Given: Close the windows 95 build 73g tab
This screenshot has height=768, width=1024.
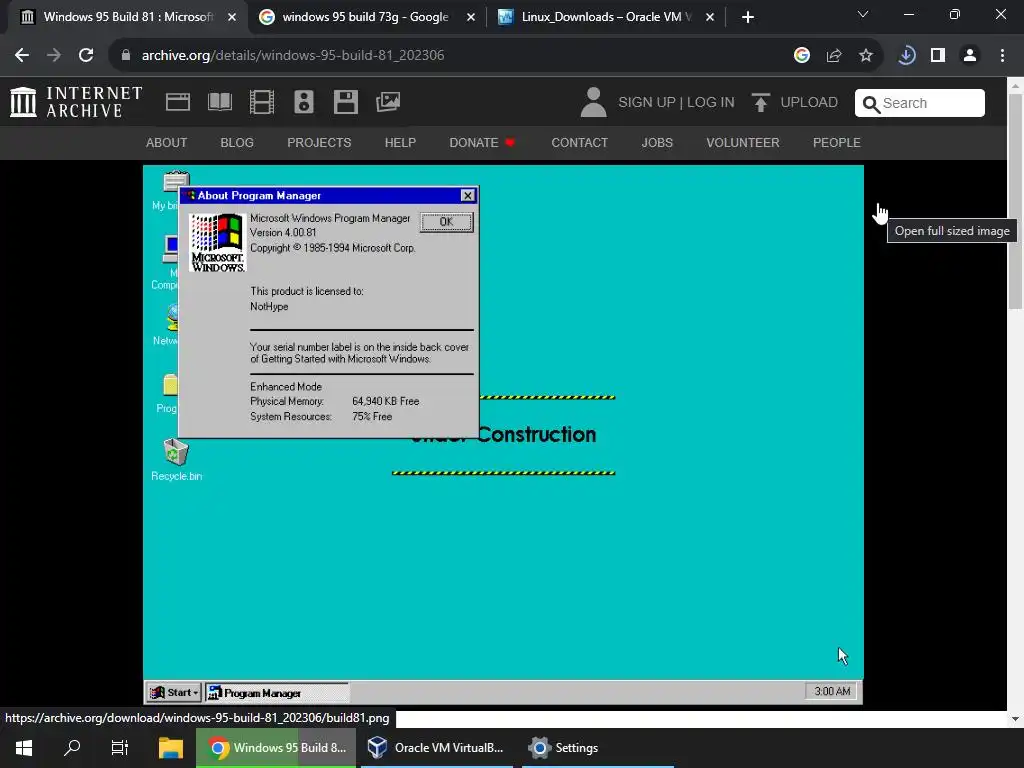Looking at the screenshot, I should pyautogui.click(x=471, y=17).
